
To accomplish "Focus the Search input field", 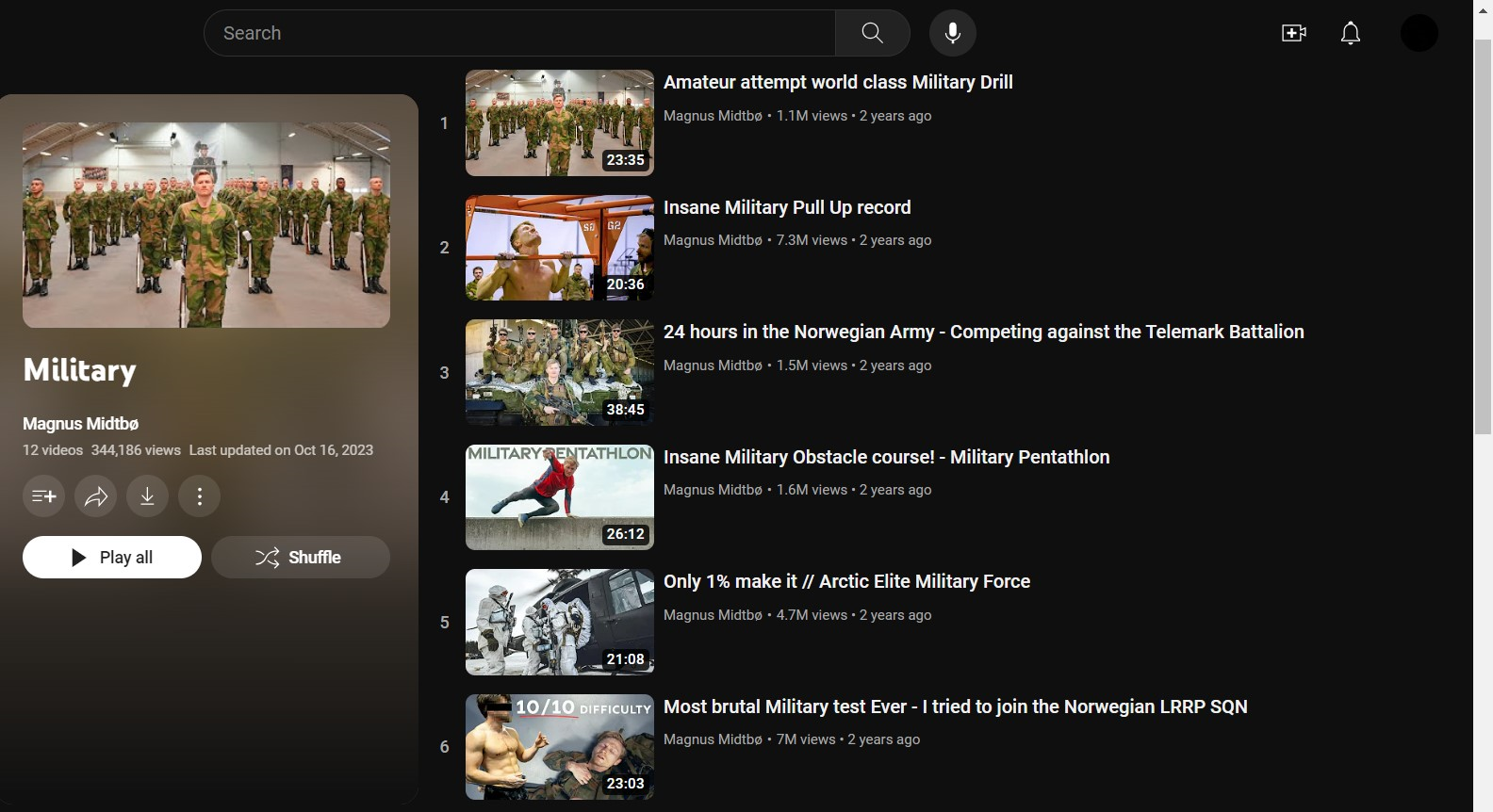I will 519,33.
